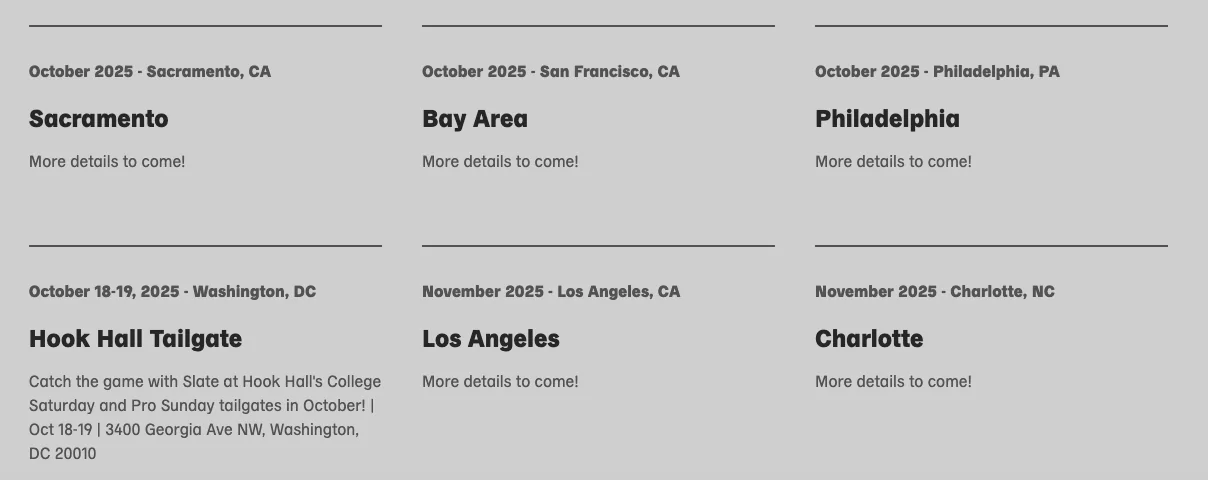Open the Los Angeles event title
The width and height of the screenshot is (1208, 480).
coord(490,339)
